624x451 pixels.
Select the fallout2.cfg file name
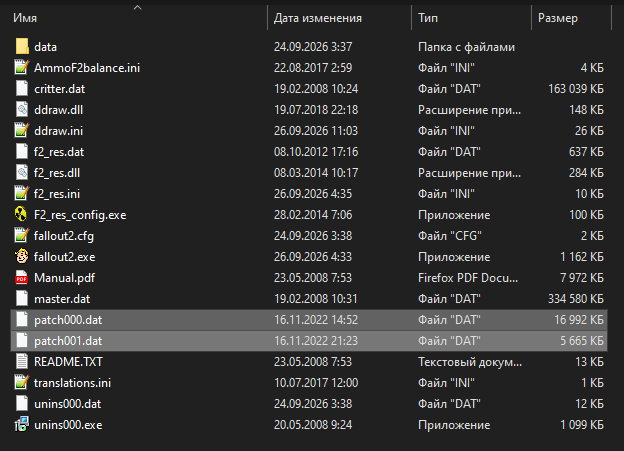click(64, 236)
